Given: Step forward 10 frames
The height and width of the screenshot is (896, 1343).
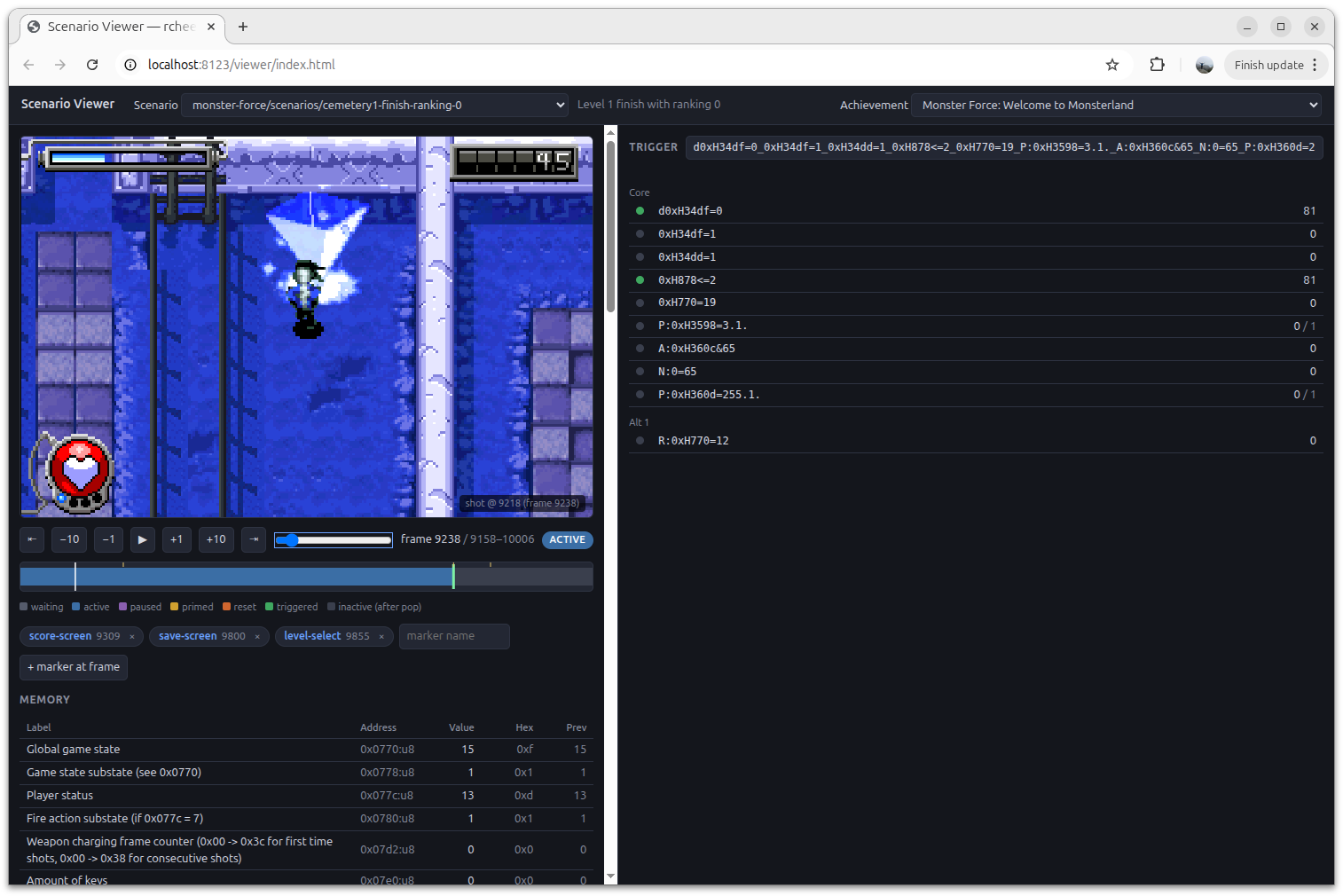Looking at the screenshot, I should pos(216,539).
